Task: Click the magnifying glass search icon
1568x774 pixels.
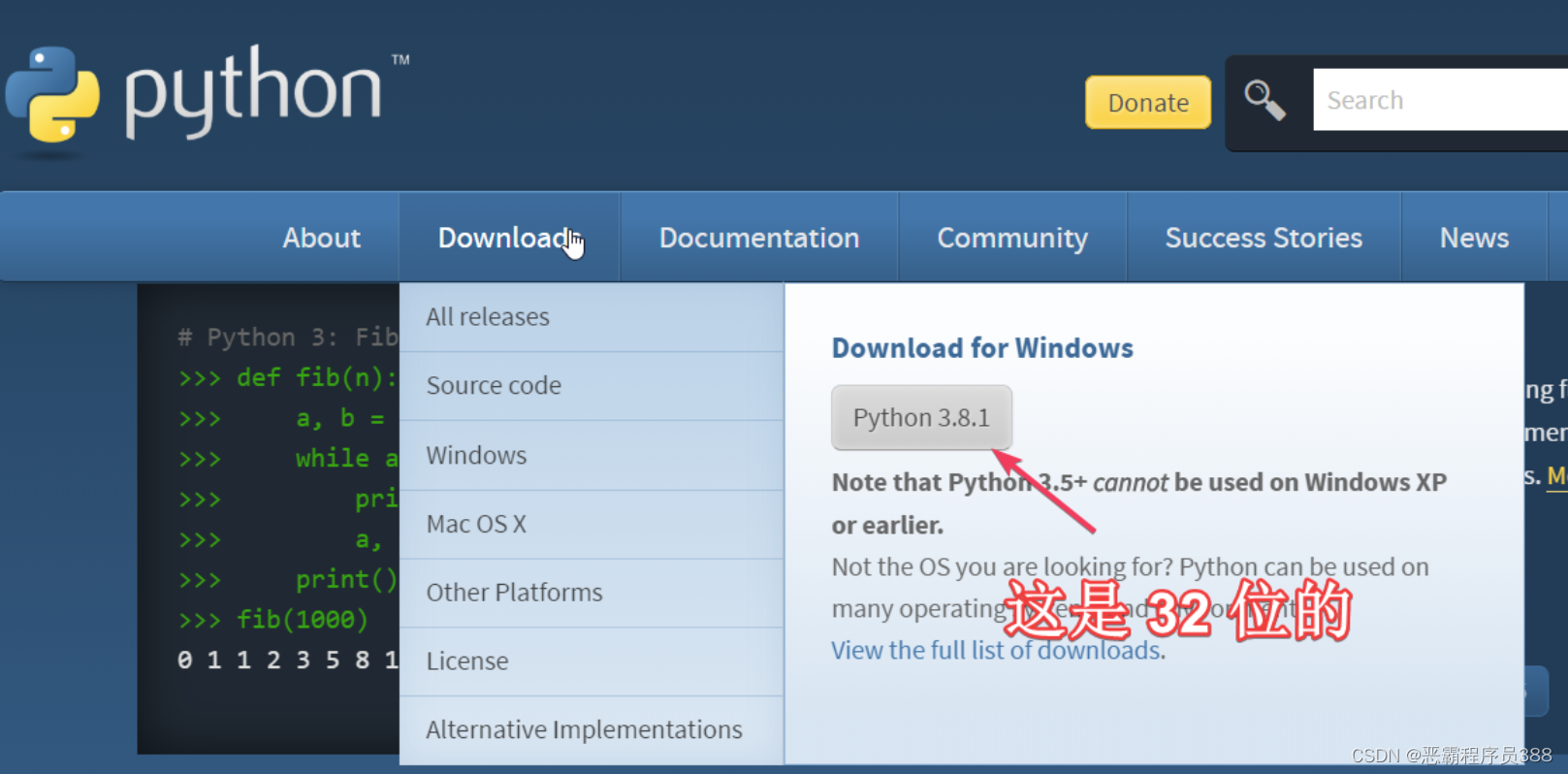Action: (x=1264, y=100)
